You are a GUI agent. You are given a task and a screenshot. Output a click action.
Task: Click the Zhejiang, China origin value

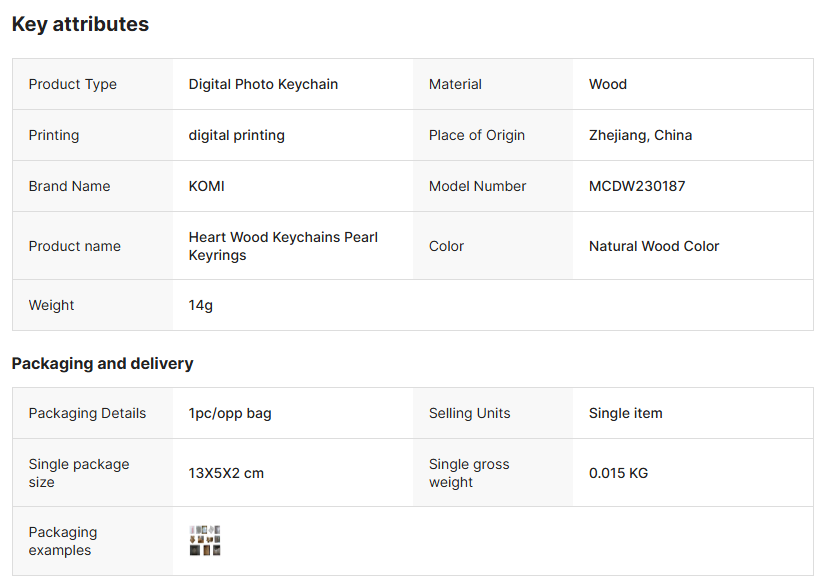(x=640, y=136)
